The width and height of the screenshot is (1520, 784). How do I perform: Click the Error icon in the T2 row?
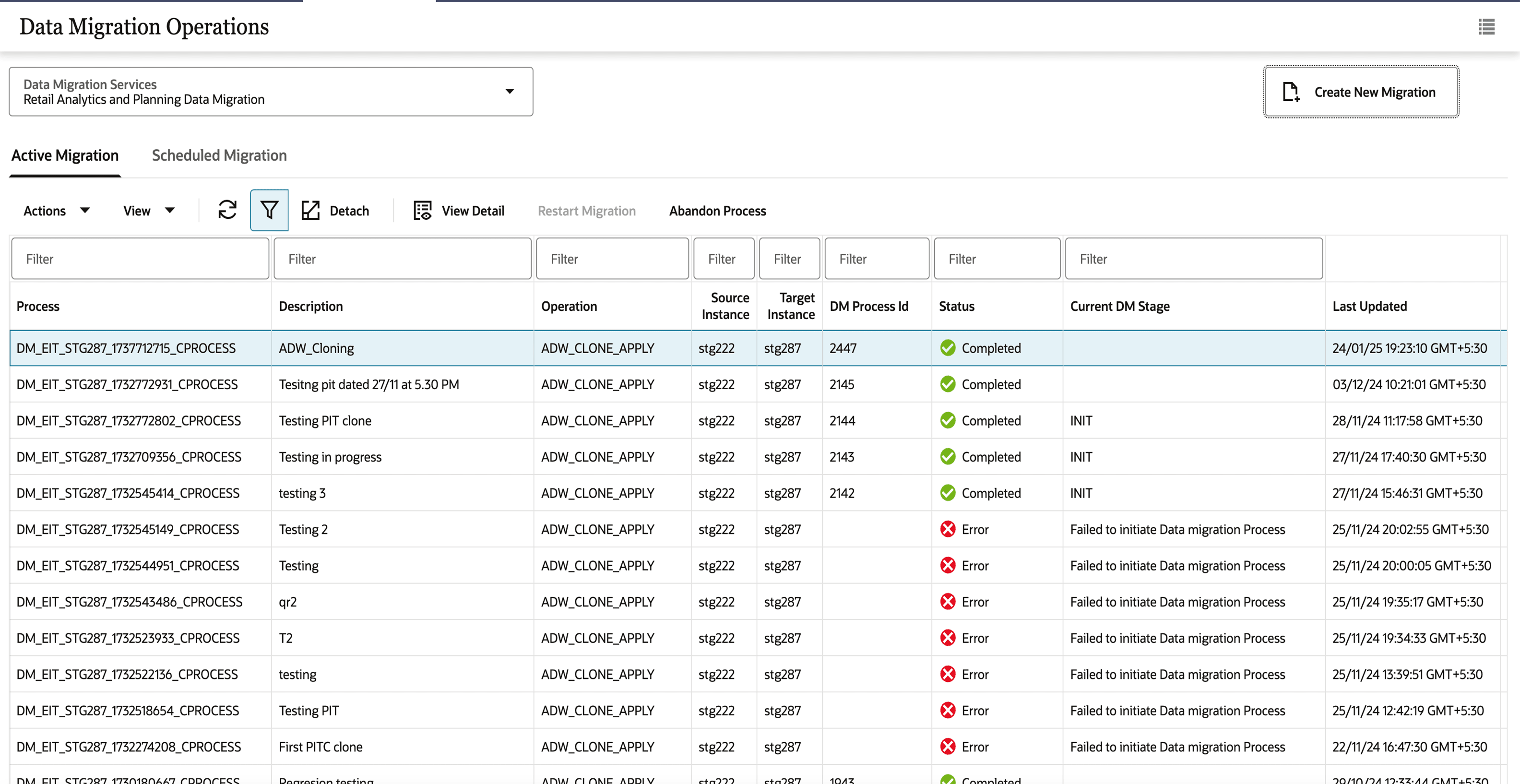point(948,638)
